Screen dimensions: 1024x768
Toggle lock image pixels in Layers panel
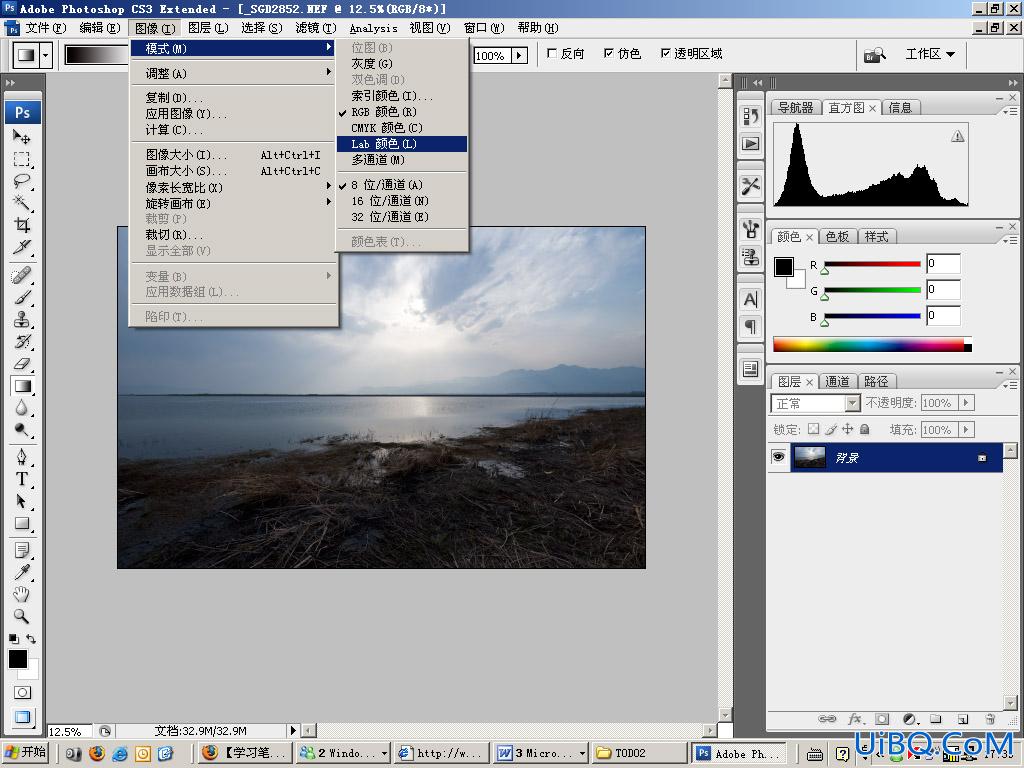[831, 429]
